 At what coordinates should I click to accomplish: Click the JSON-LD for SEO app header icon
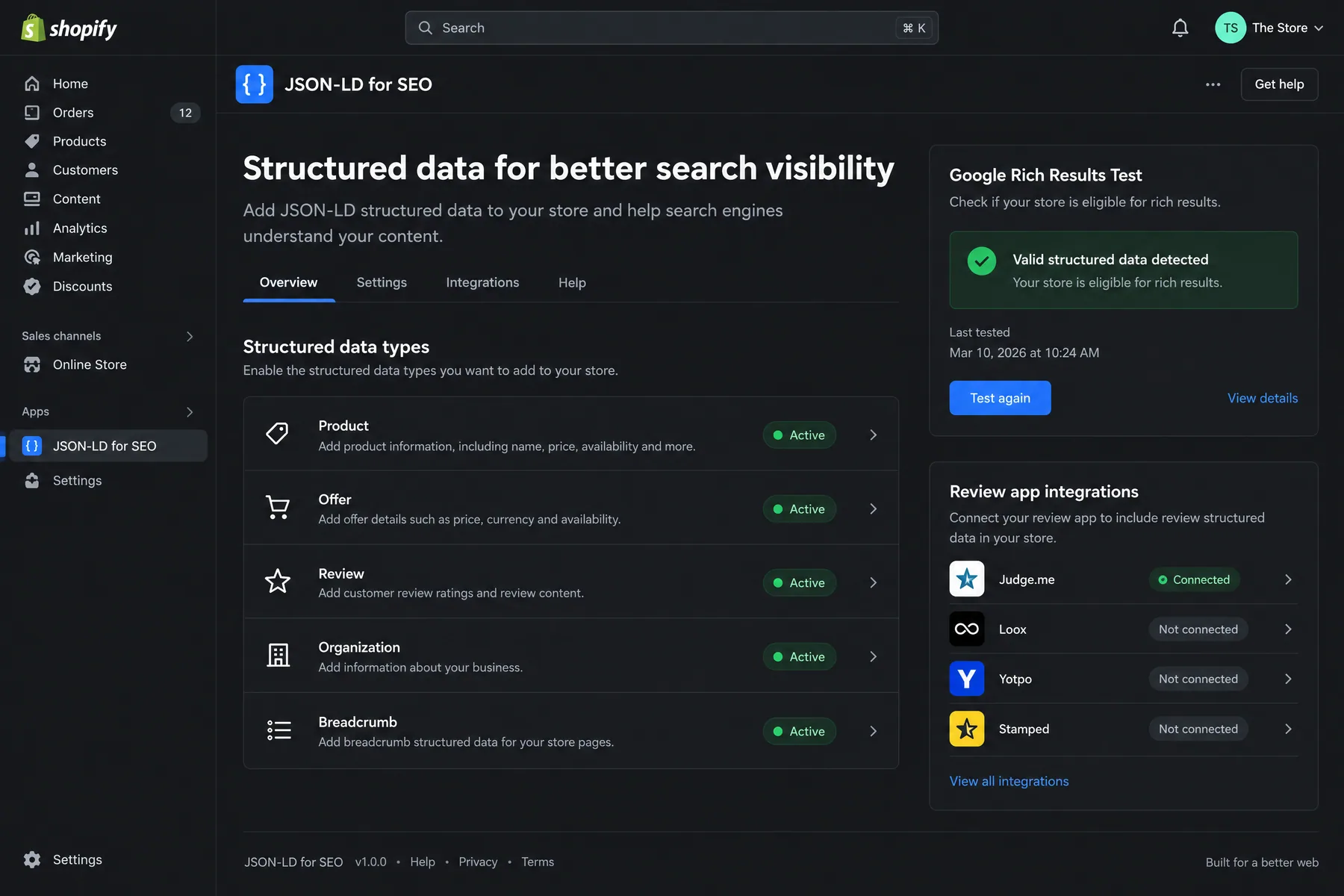(255, 84)
